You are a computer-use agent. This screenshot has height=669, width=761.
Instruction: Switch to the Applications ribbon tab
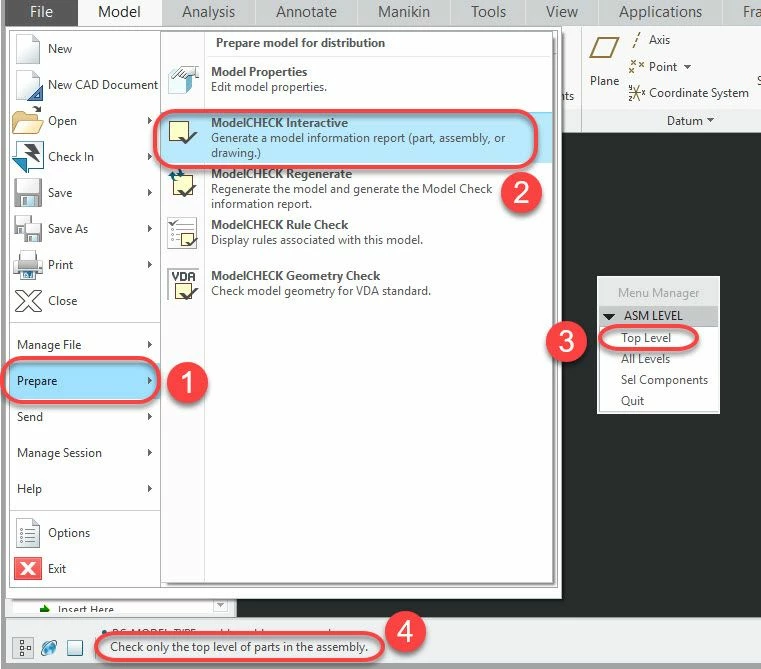pos(660,12)
